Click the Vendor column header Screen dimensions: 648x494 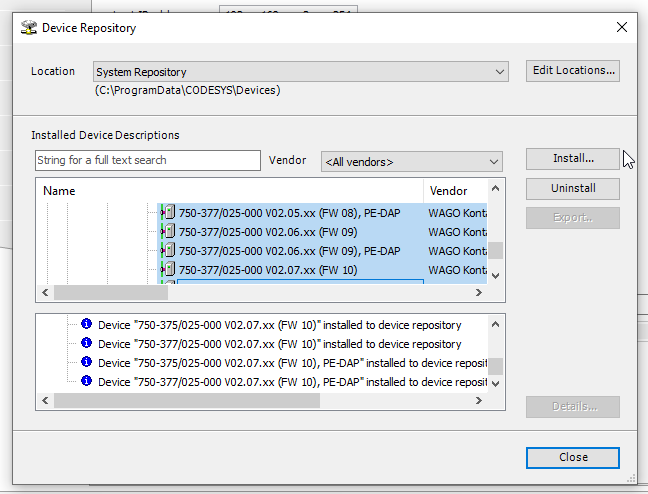[x=455, y=191]
